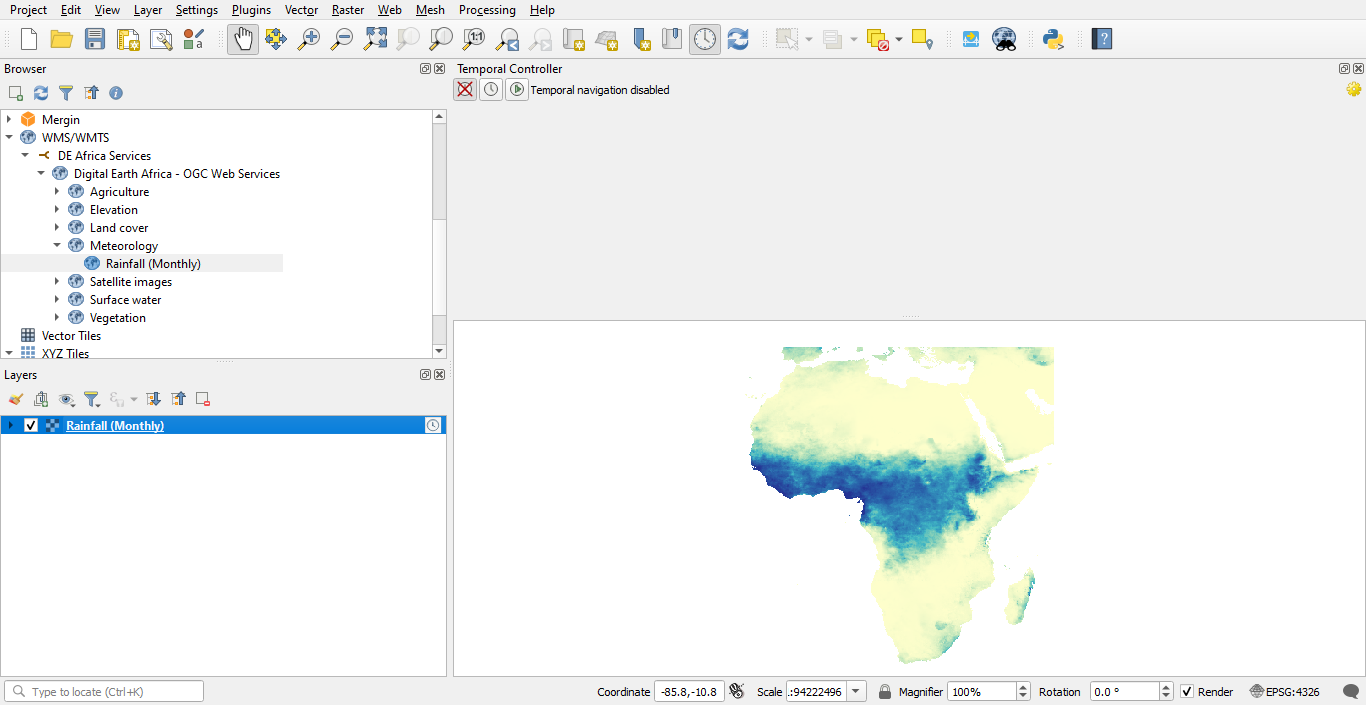Select the Pan Map tool
Image resolution: width=1366 pixels, height=705 pixels.
click(x=242, y=39)
